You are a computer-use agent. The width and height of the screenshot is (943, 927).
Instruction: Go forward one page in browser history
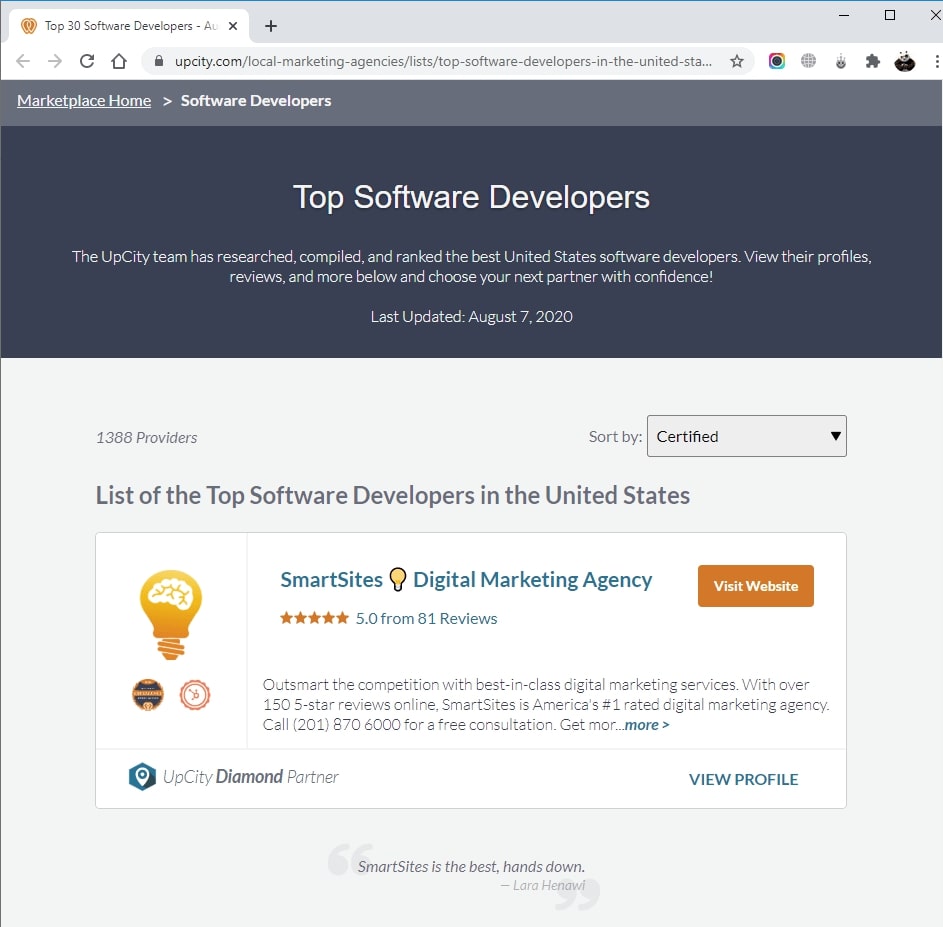coord(55,61)
